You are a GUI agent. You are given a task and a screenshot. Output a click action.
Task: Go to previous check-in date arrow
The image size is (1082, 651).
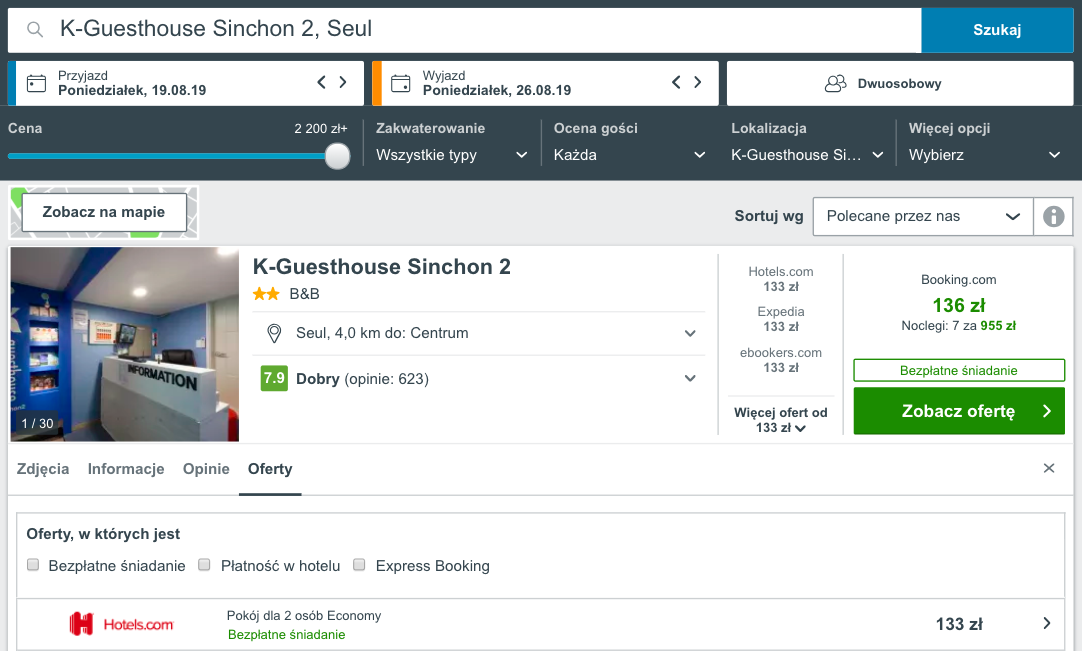pos(322,82)
